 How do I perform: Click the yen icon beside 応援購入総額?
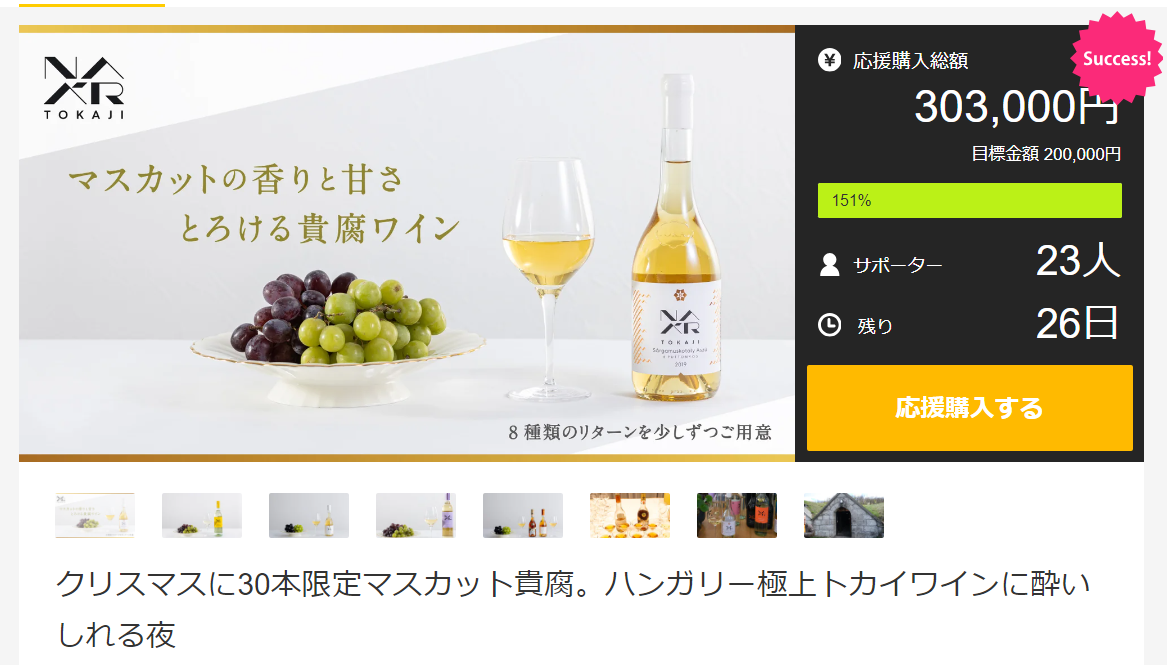pyautogui.click(x=829, y=60)
